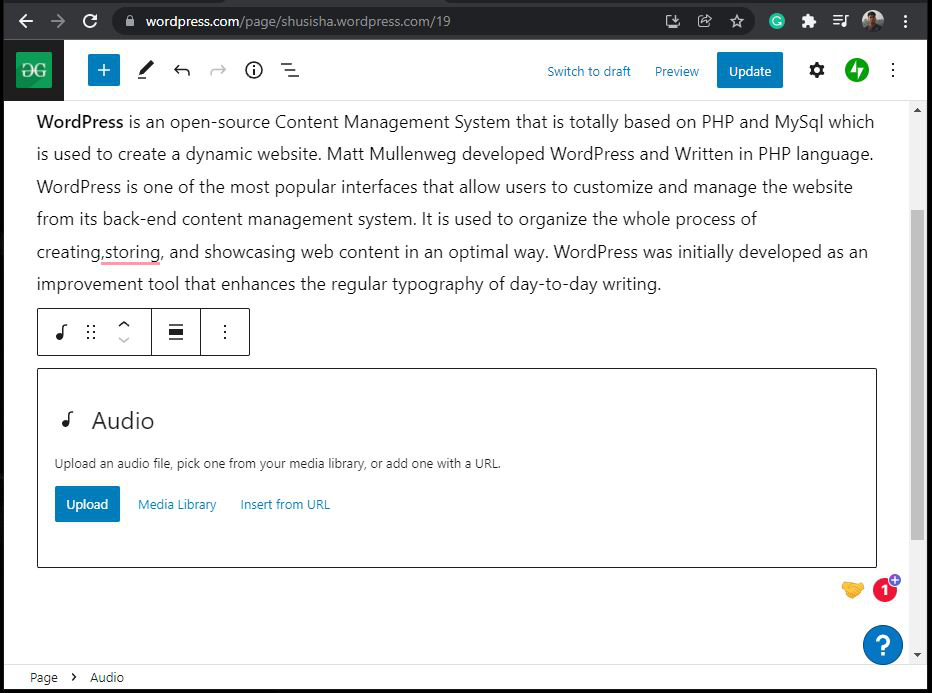The image size is (932, 693).
Task: Click the browser back arrow
Action: coord(26,21)
